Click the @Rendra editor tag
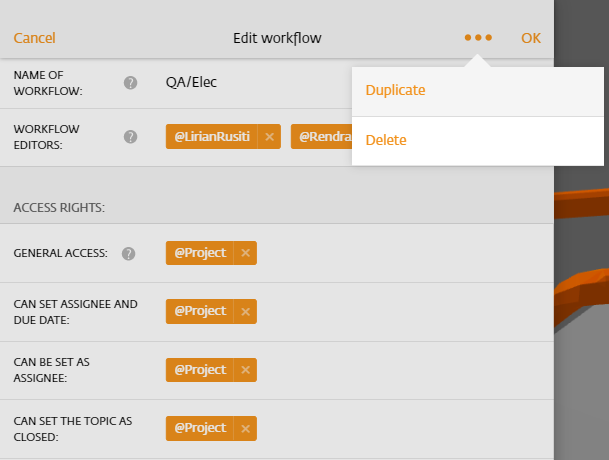The image size is (609, 460). tap(322, 137)
